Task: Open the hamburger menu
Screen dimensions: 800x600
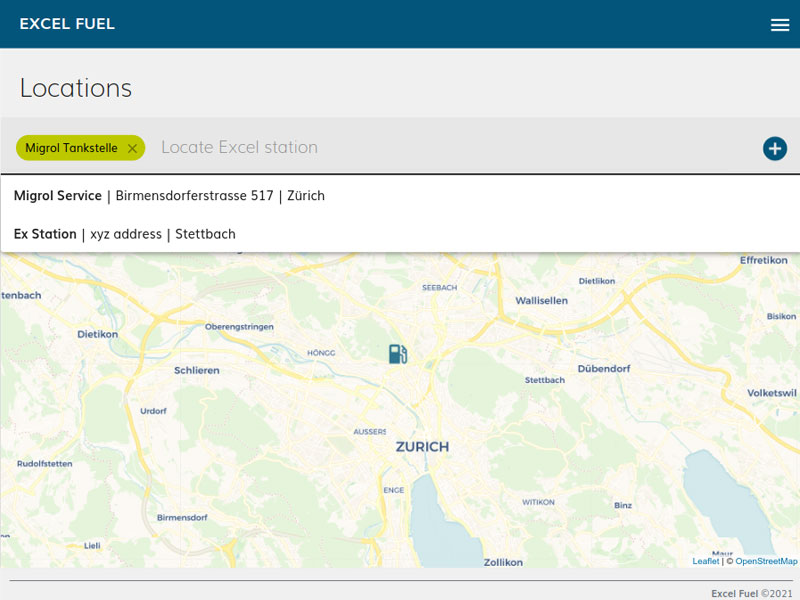Action: 780,25
